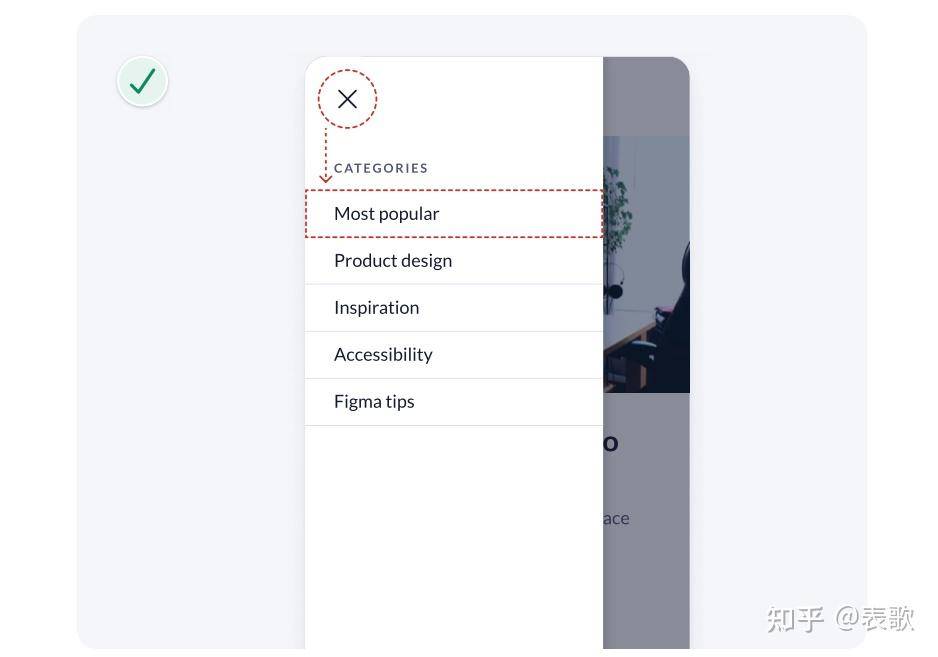Select the Most popular category
Viewport: 938px width, 657px height.
tap(453, 214)
